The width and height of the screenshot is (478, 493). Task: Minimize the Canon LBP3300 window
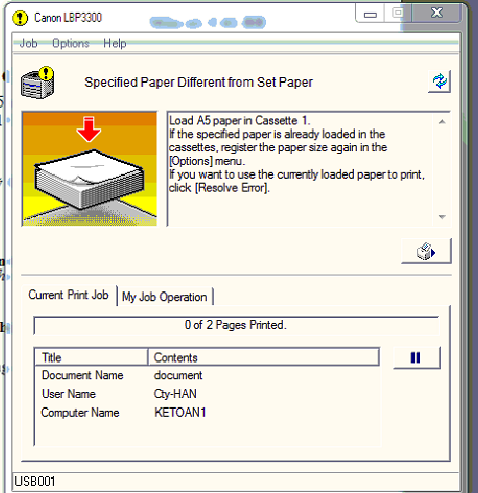pyautogui.click(x=370, y=14)
